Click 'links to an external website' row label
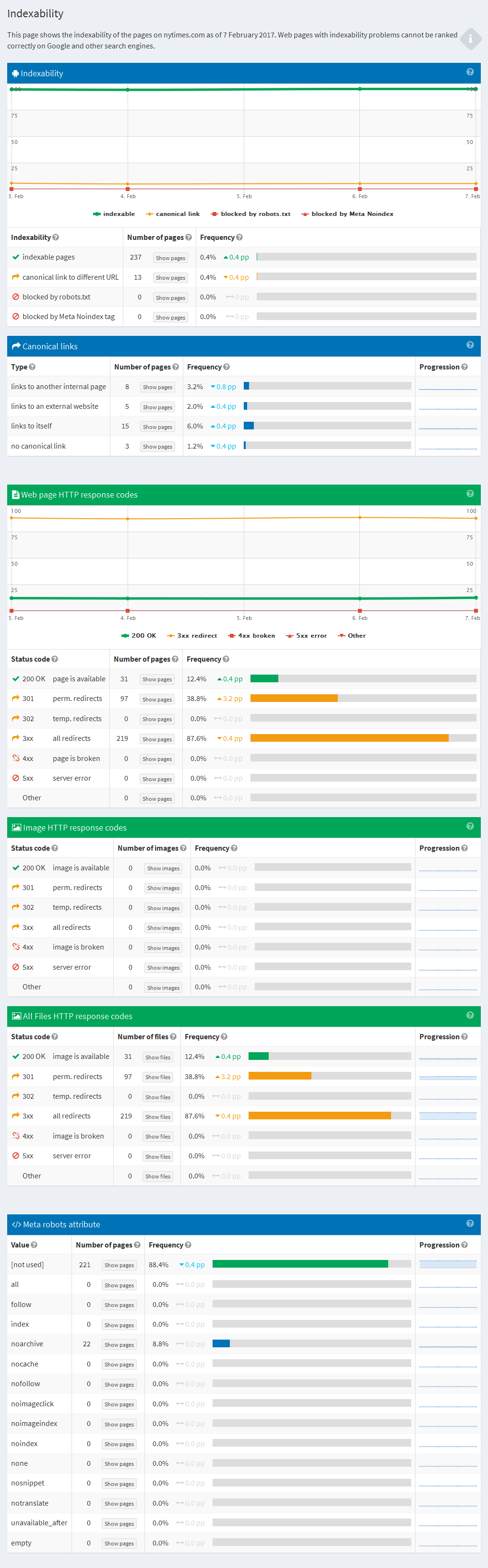 point(55,406)
